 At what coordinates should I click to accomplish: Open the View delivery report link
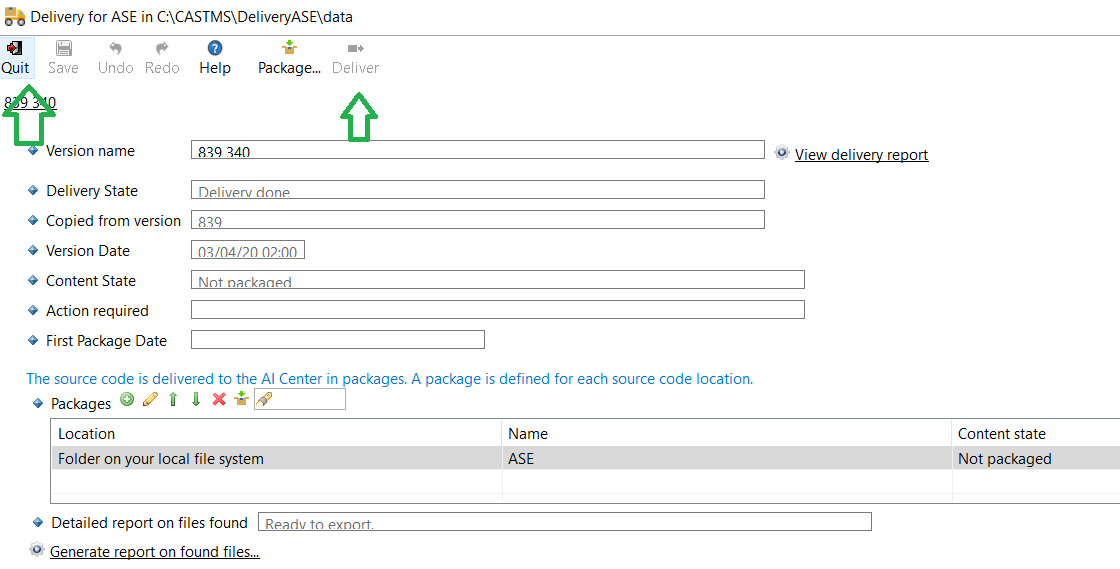(861, 155)
